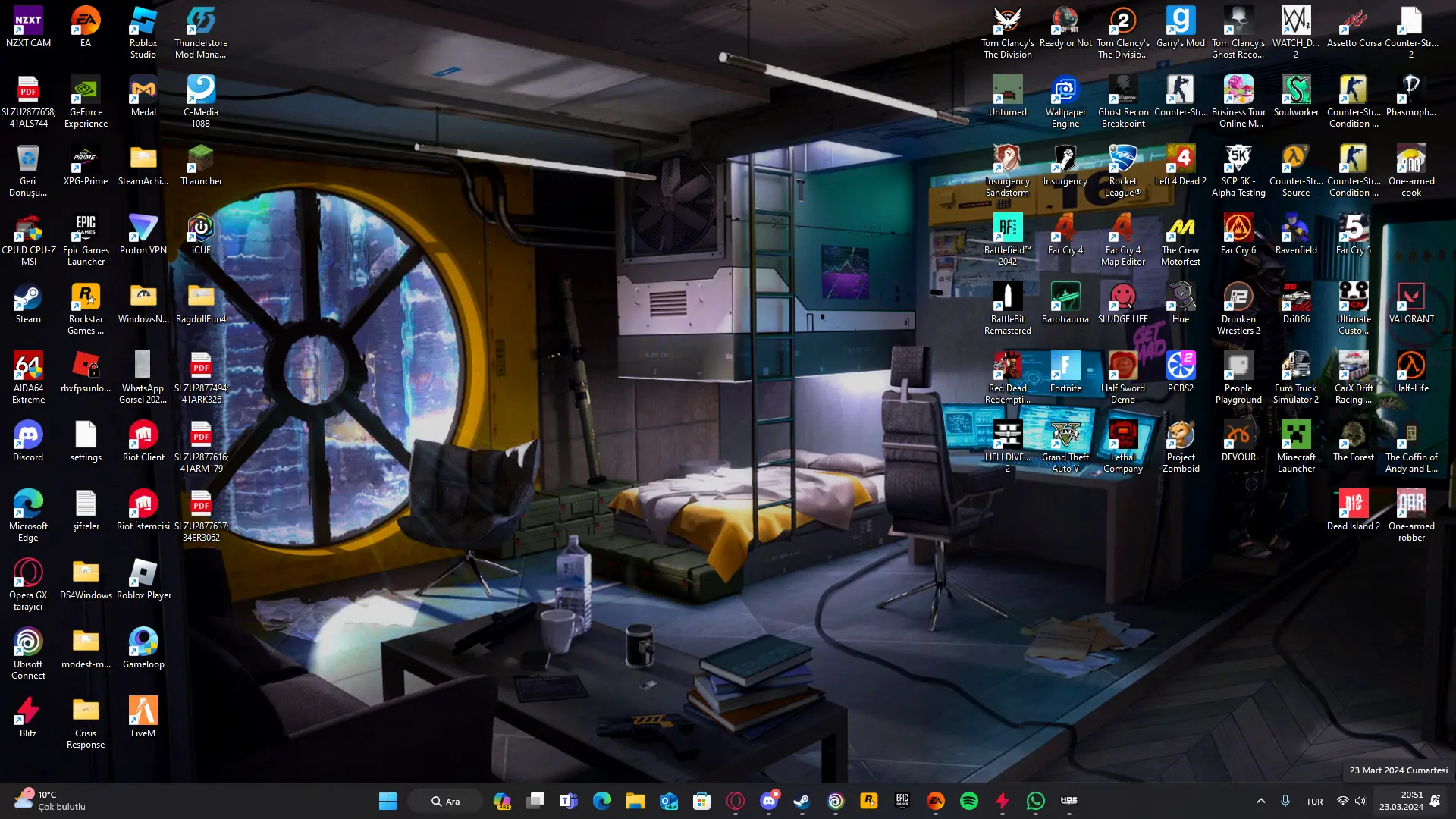Select Ubisoft Connect desktop icon

[28, 654]
